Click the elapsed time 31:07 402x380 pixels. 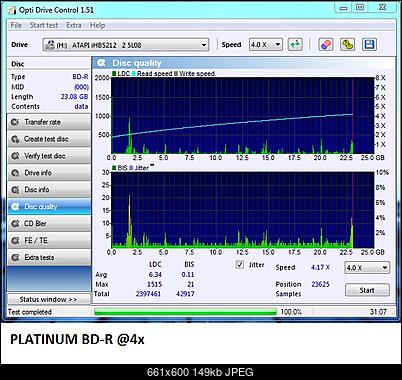(x=378, y=312)
